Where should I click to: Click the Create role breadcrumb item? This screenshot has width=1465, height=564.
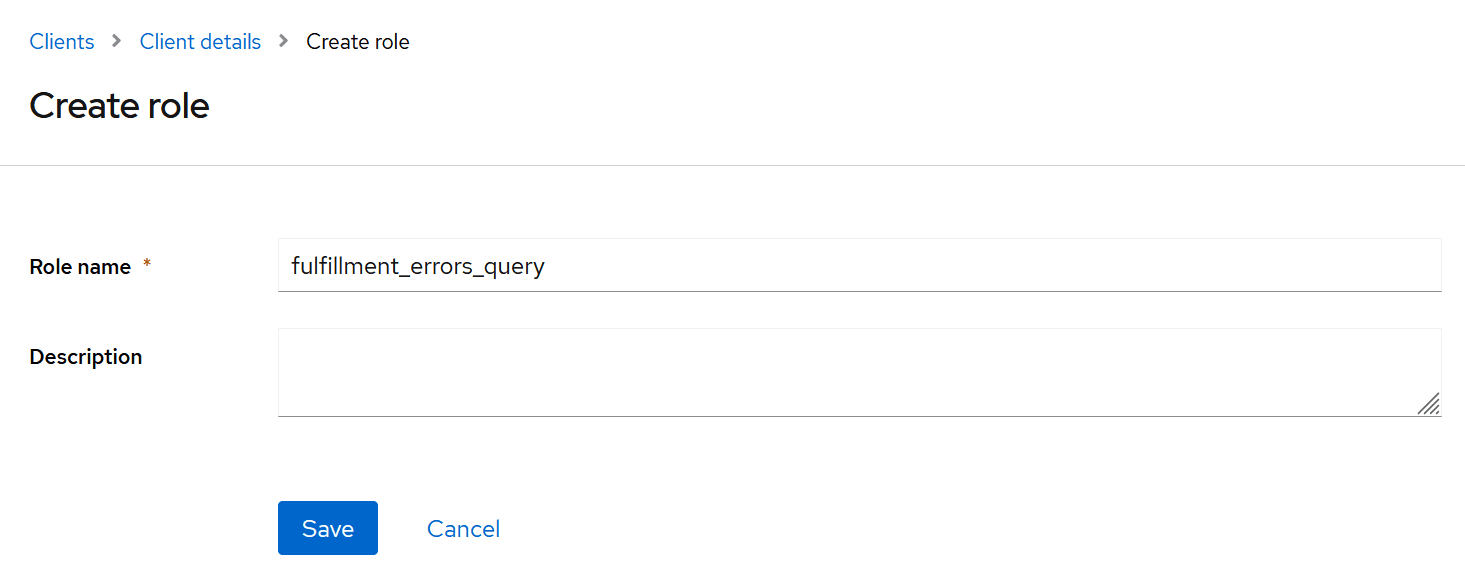[x=357, y=42]
